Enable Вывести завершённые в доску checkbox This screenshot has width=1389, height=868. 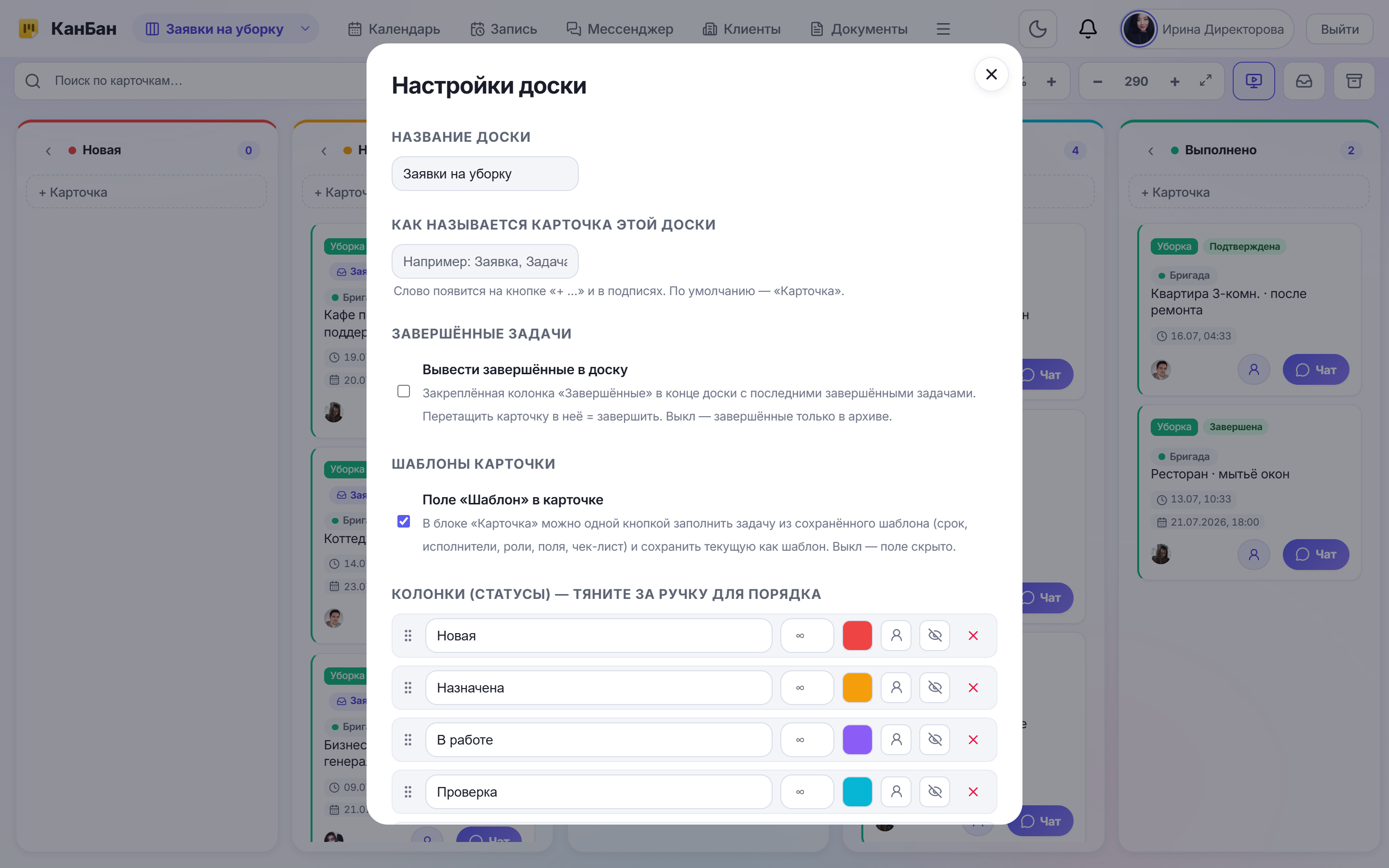[x=404, y=391]
